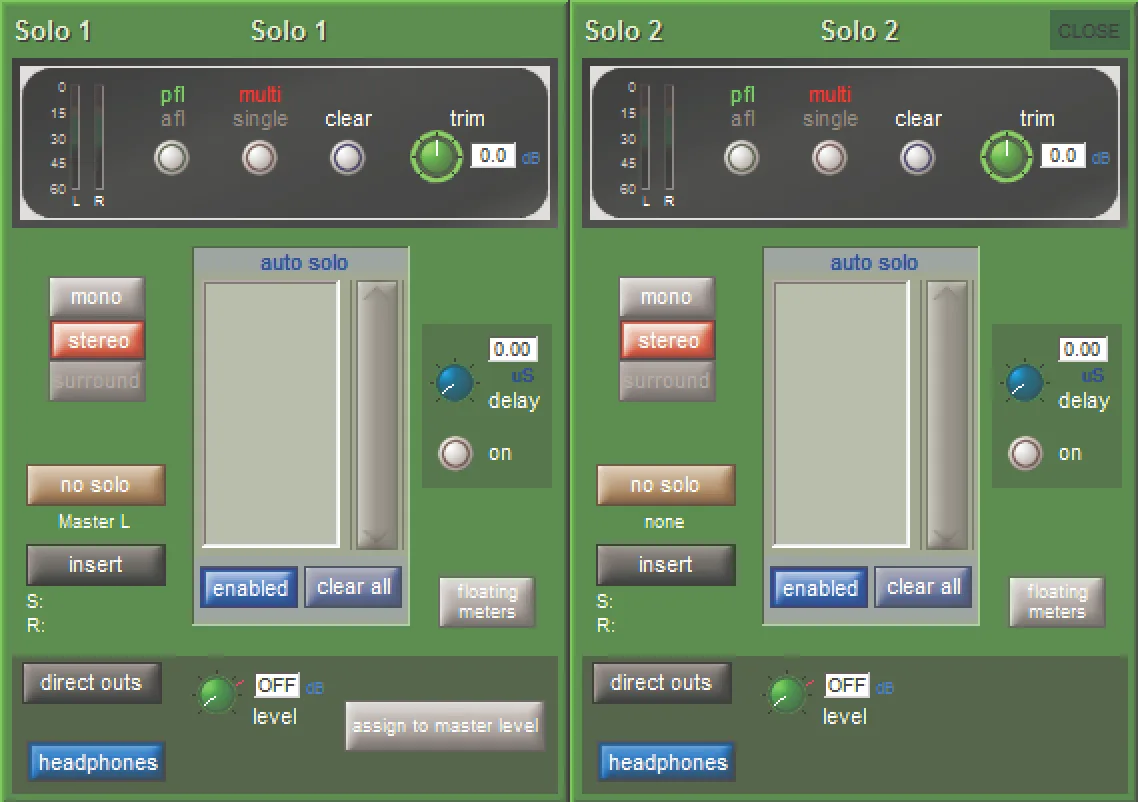Click assign to master level button
Viewport: 1138px width, 802px height.
[445, 726]
